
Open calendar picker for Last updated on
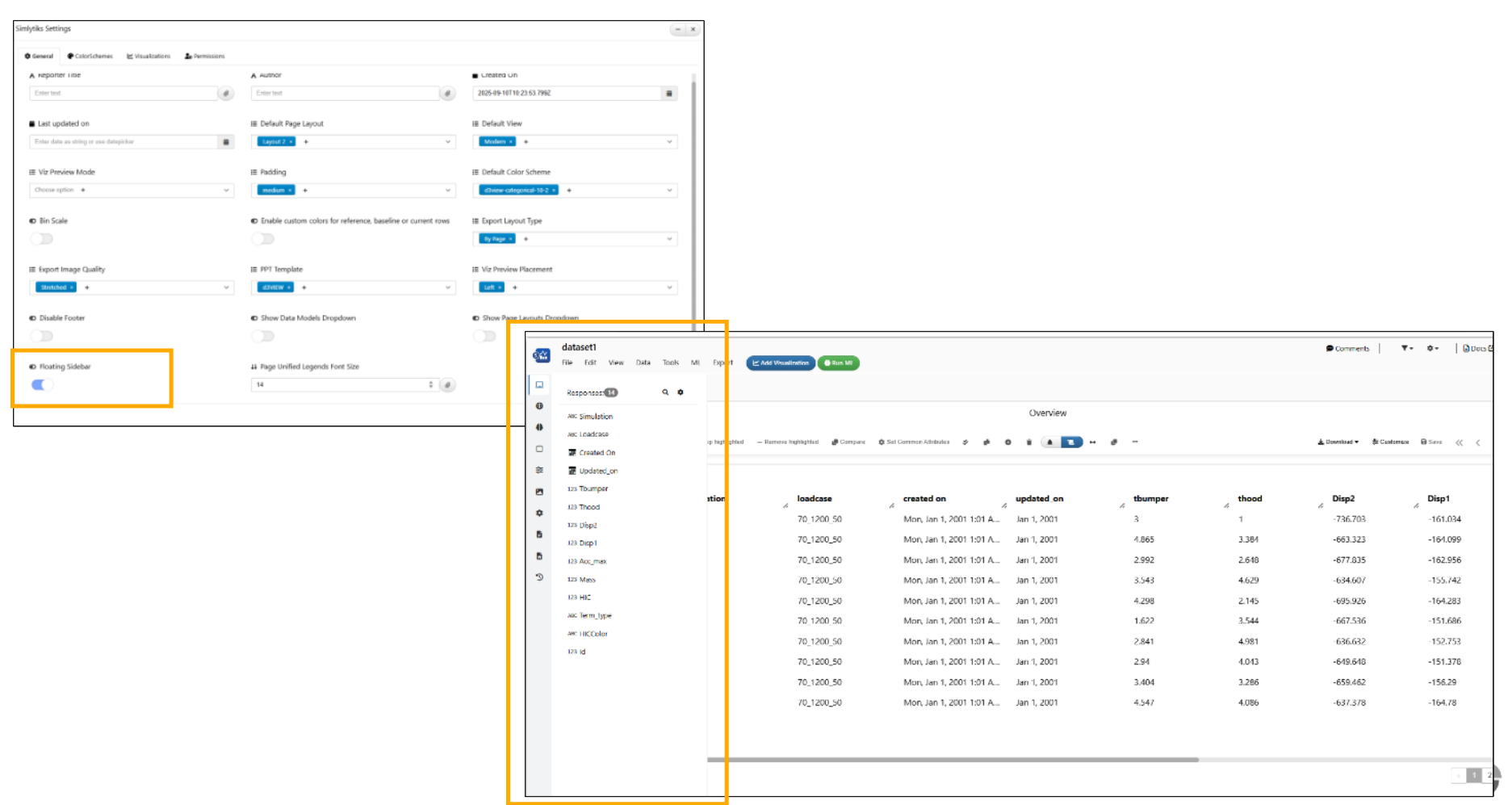[x=226, y=142]
